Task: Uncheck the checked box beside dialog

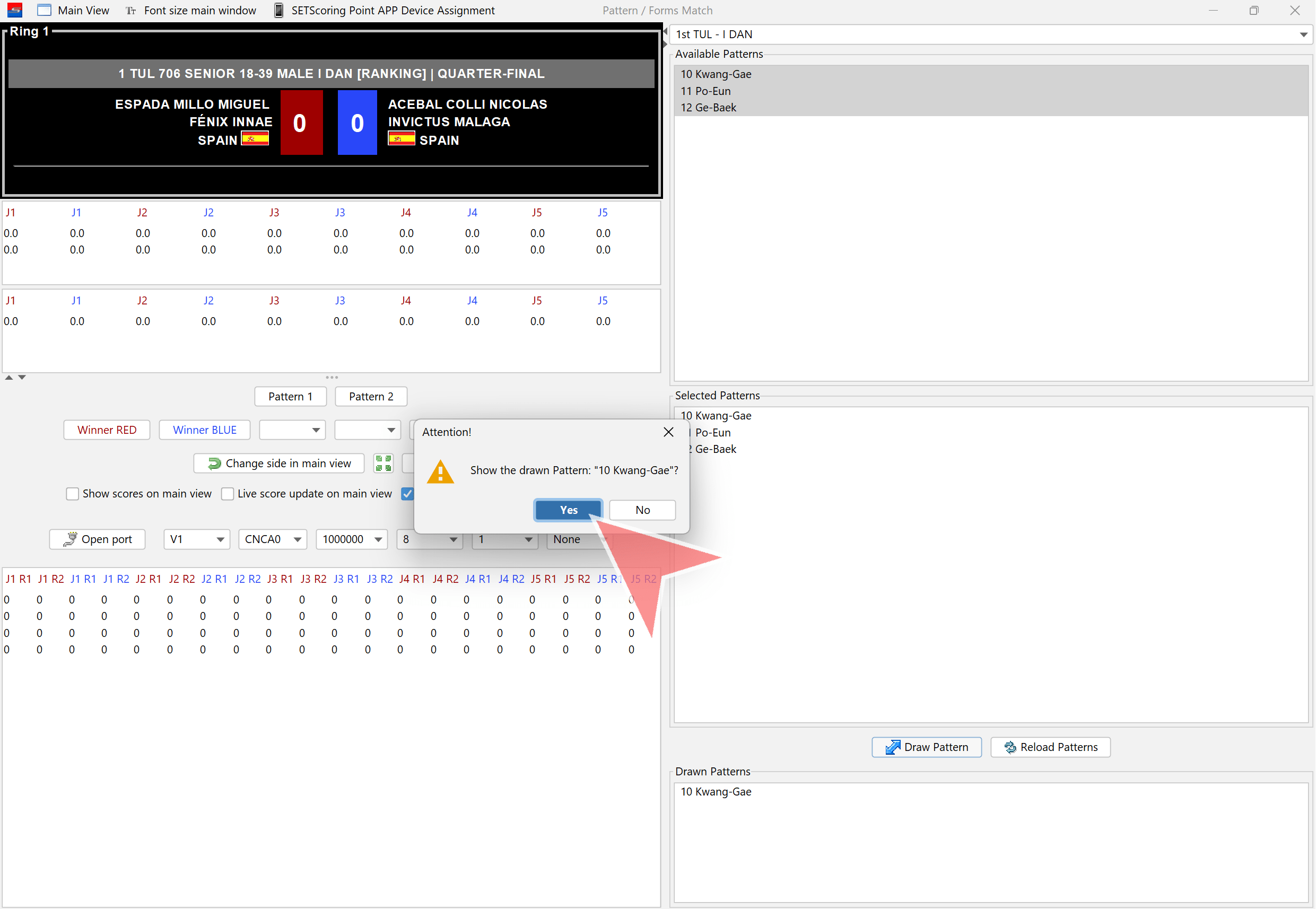Action: (407, 494)
